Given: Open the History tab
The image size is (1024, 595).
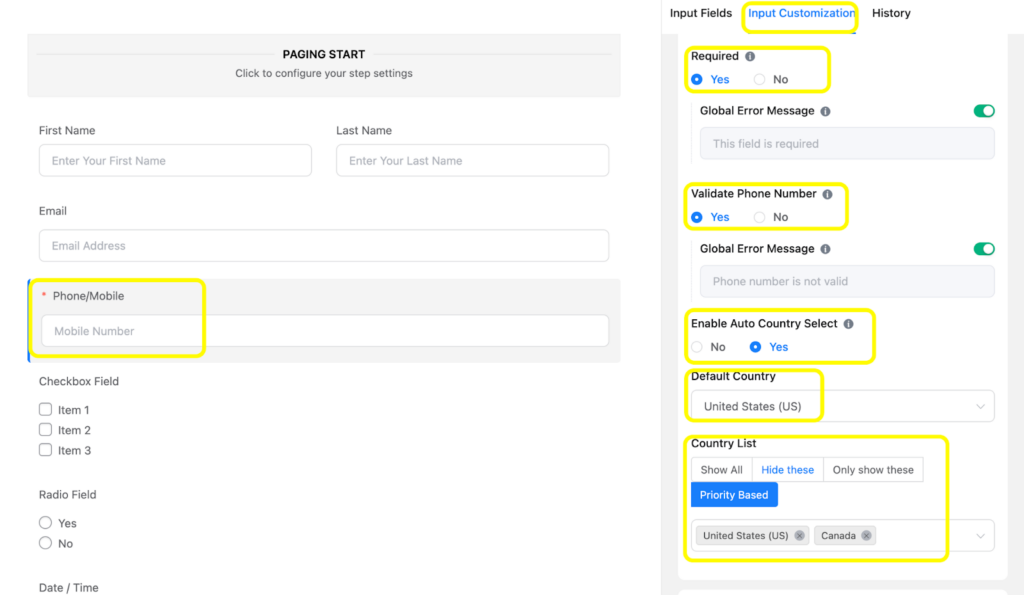Looking at the screenshot, I should click(891, 13).
